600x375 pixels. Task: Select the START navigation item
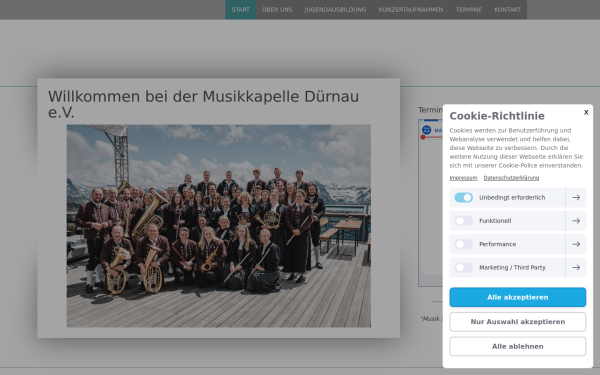(240, 10)
